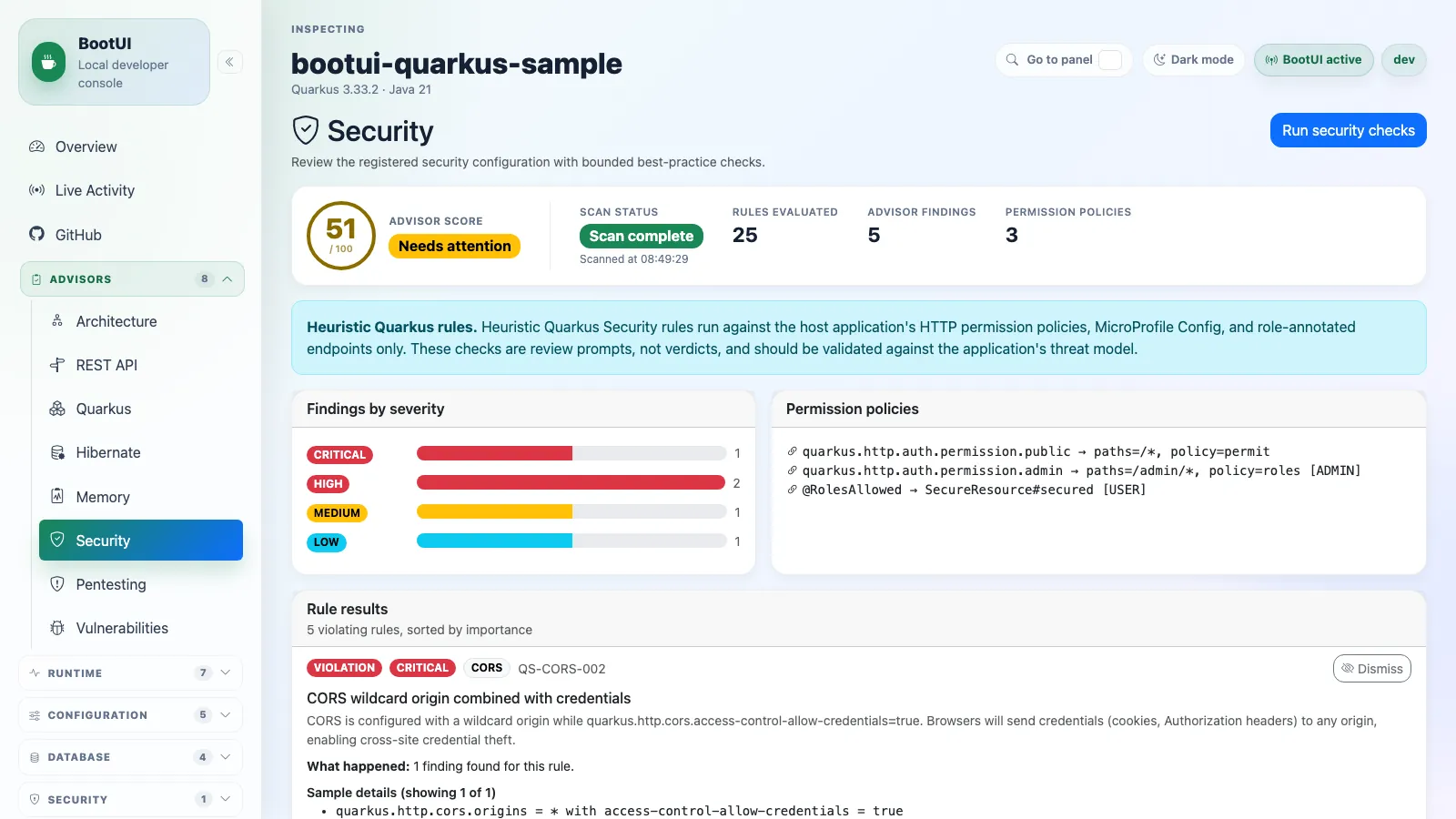Click the Go to panel search field
The image size is (1456, 819).
pos(1064,60)
